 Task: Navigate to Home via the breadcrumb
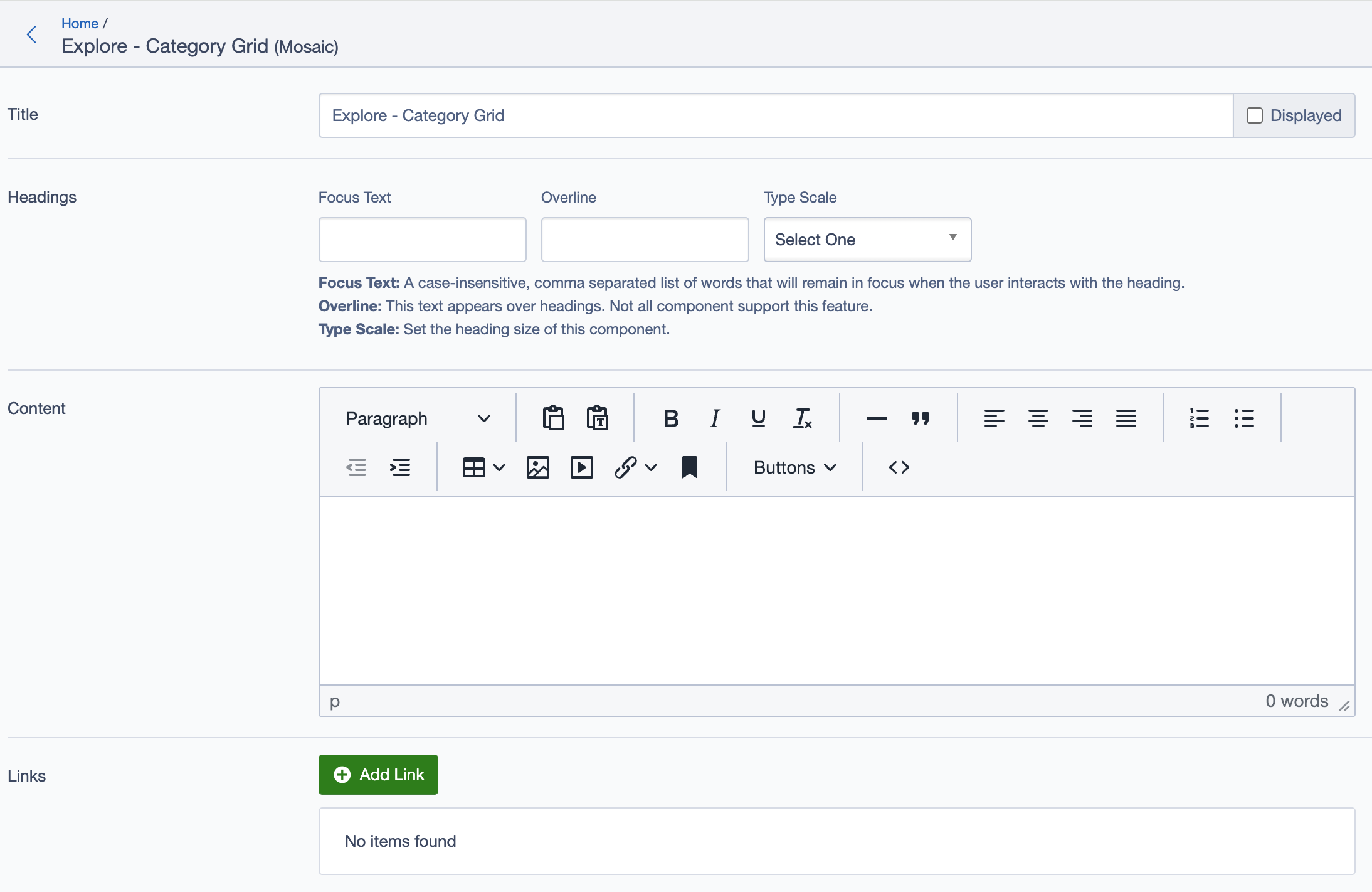click(80, 23)
